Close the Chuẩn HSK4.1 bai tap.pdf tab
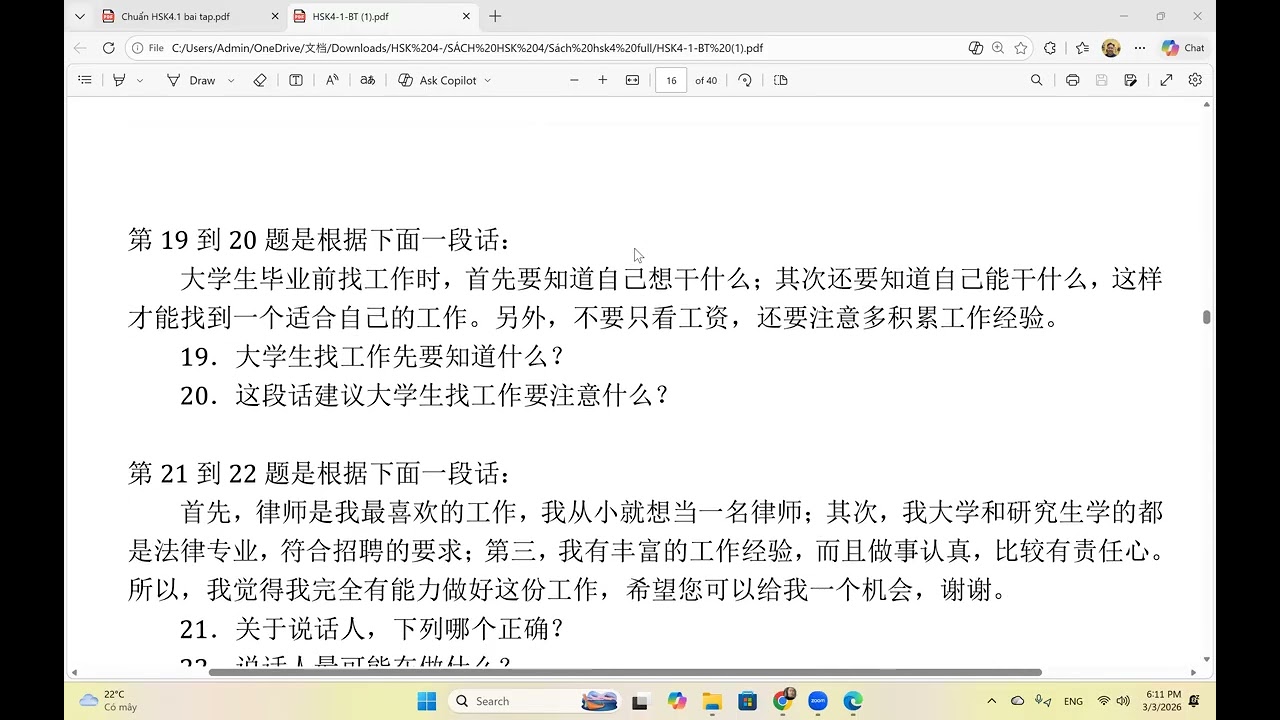 tap(275, 16)
